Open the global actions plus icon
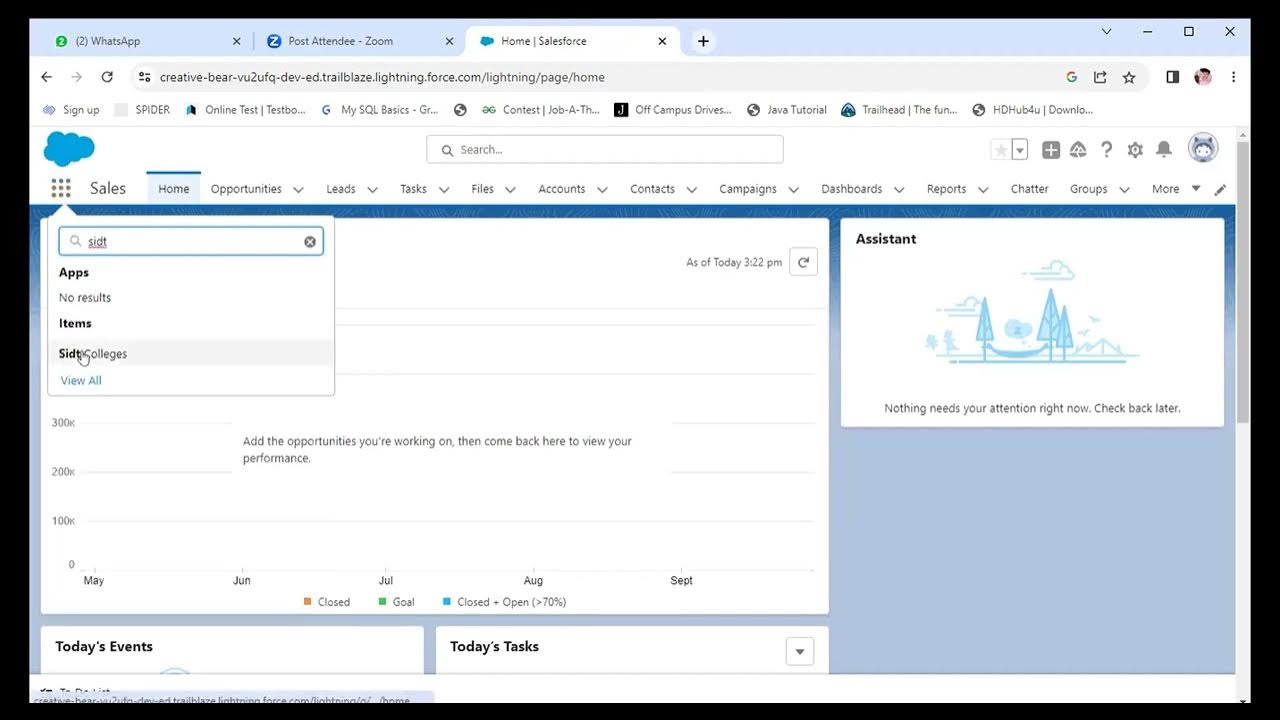The height and width of the screenshot is (720, 1280). (x=1051, y=150)
